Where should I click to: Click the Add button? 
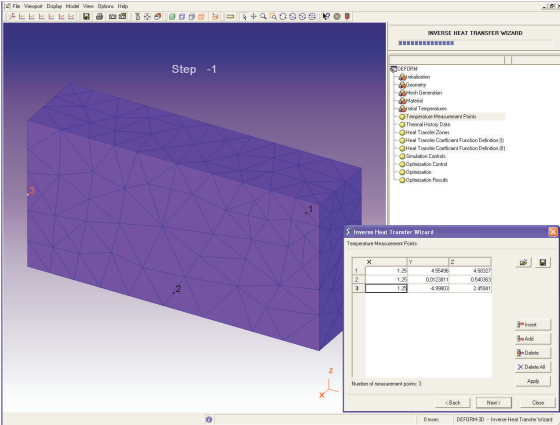click(532, 339)
